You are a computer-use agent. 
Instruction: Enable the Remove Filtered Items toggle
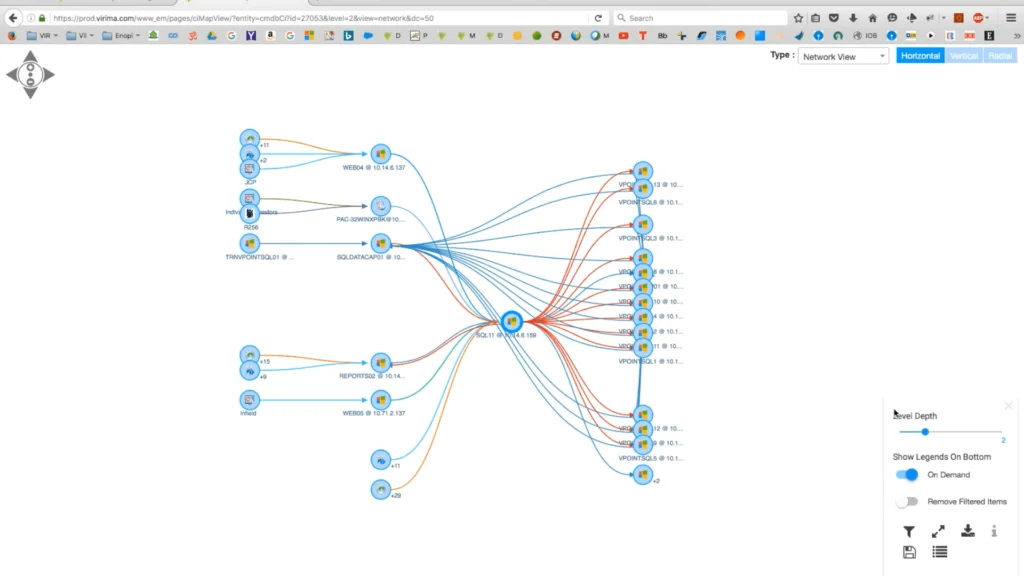tap(905, 501)
